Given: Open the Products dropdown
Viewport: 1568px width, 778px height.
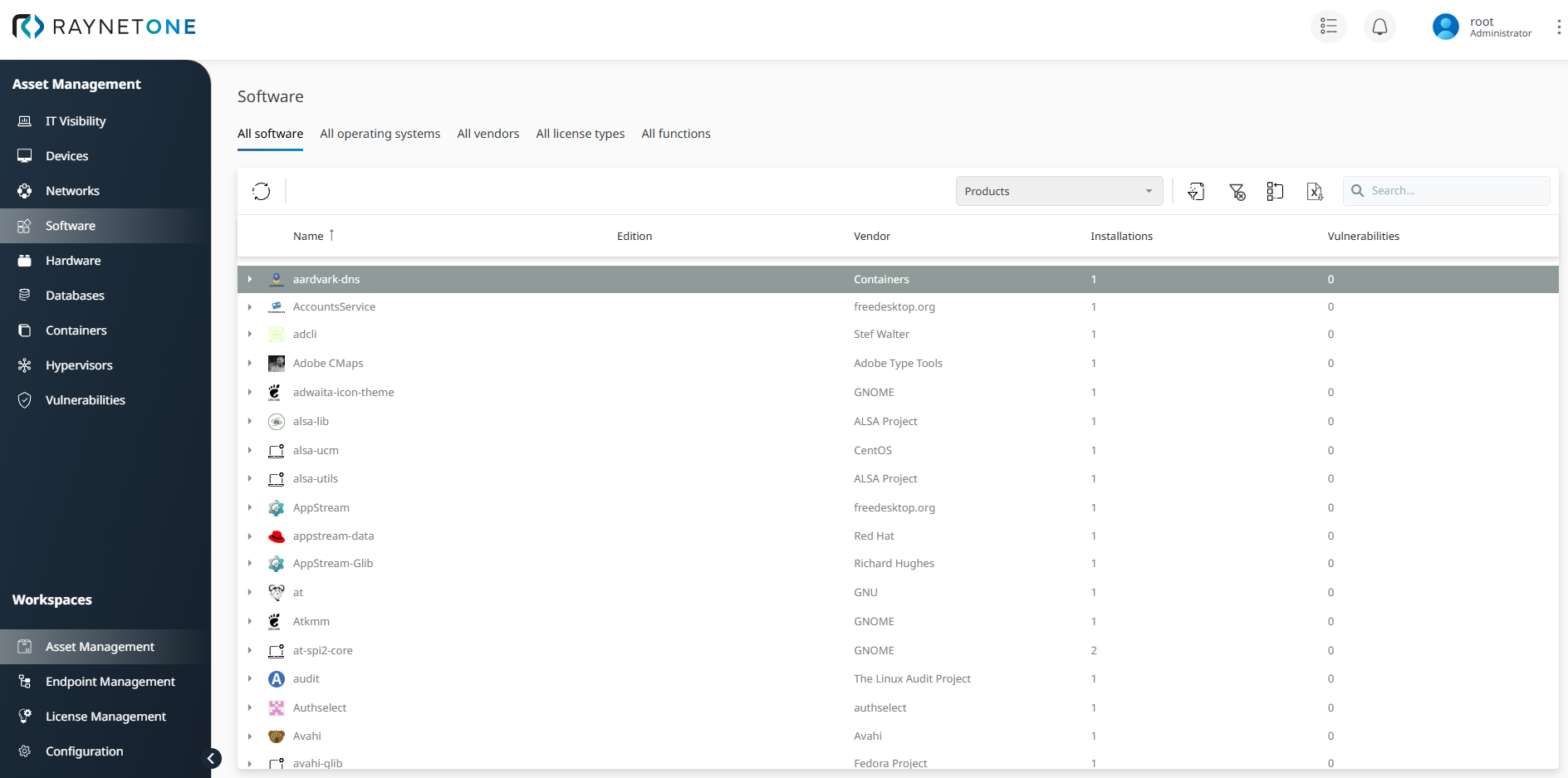Looking at the screenshot, I should coord(1058,191).
